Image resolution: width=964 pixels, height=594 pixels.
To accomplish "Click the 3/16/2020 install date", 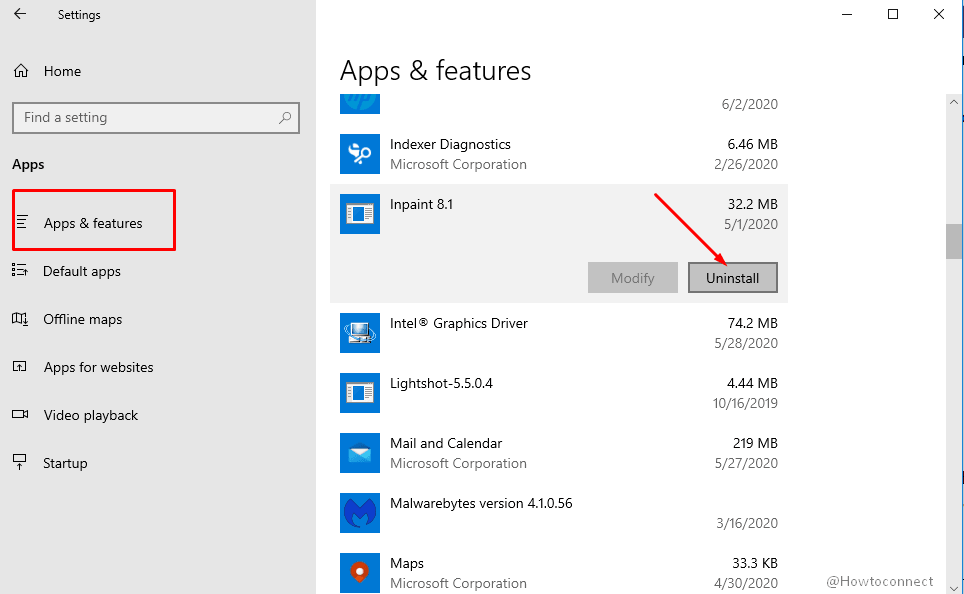I will (x=747, y=523).
